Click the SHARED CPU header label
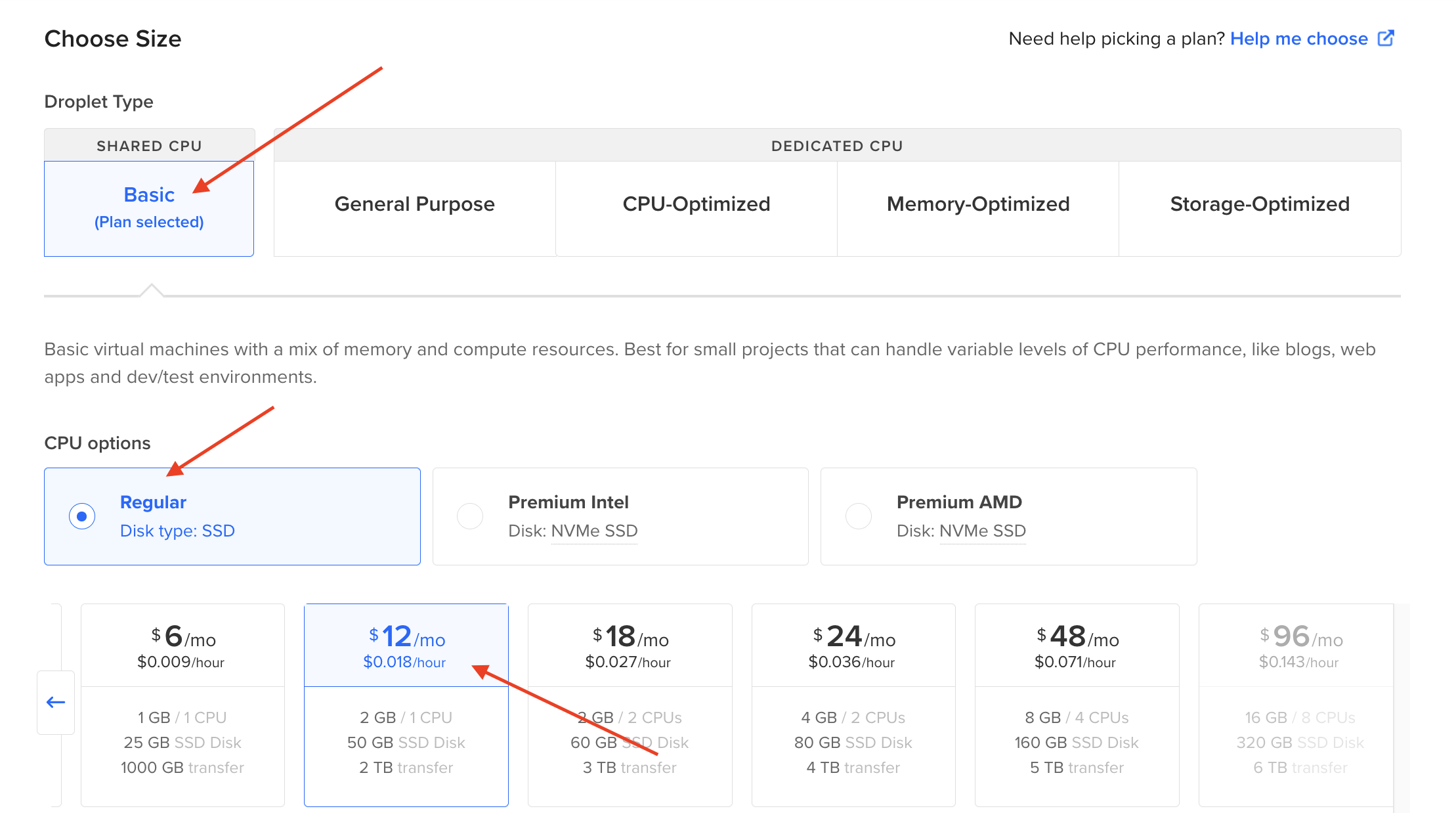This screenshot has height=813, width=1456. [149, 146]
